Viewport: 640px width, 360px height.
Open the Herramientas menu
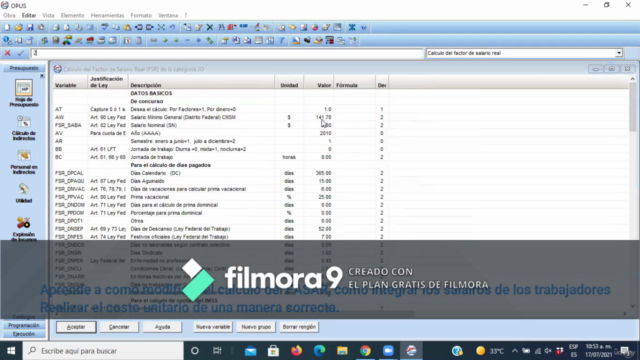click(107, 16)
